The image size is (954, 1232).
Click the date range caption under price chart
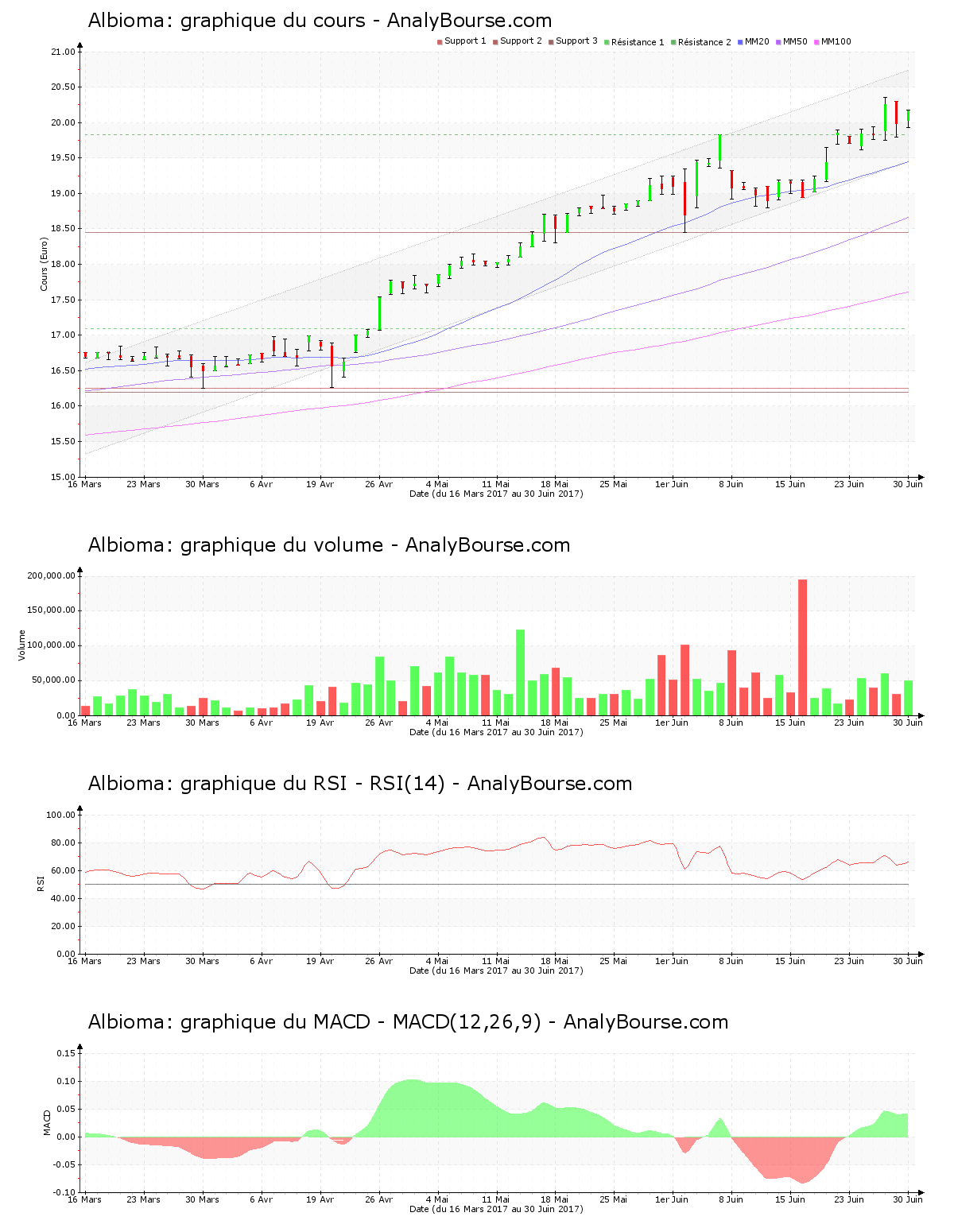496,494
